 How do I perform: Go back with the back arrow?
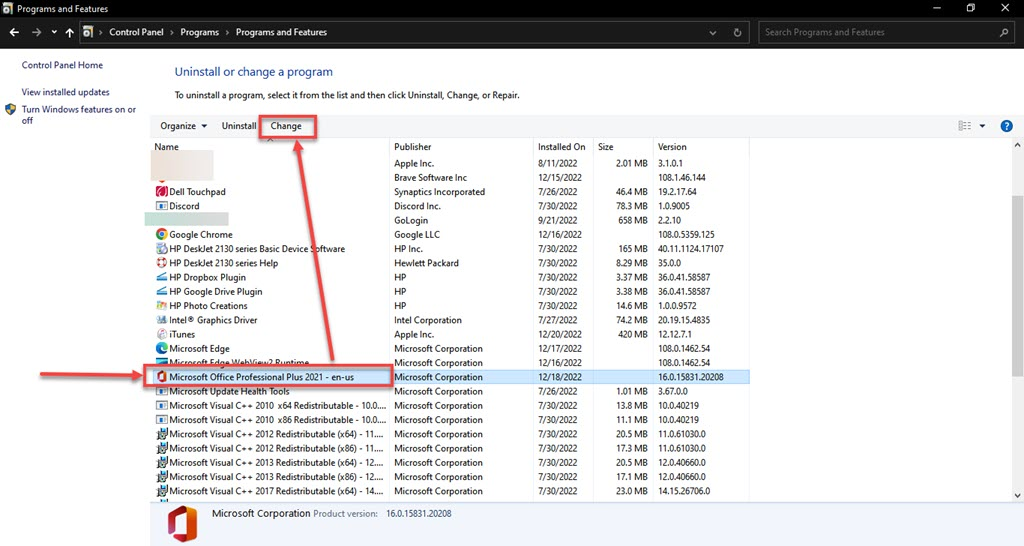(14, 32)
